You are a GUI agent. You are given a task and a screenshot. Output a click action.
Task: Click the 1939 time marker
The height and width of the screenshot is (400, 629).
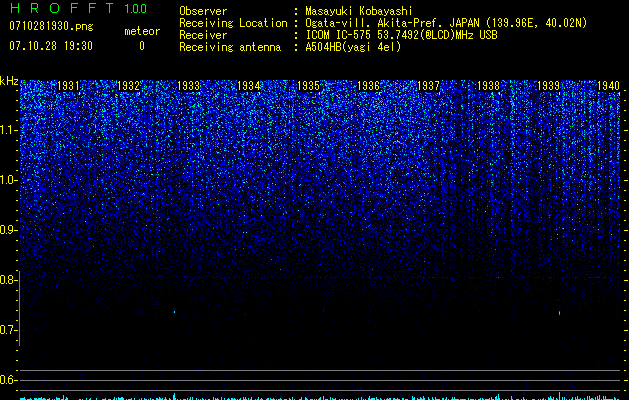tap(548, 86)
